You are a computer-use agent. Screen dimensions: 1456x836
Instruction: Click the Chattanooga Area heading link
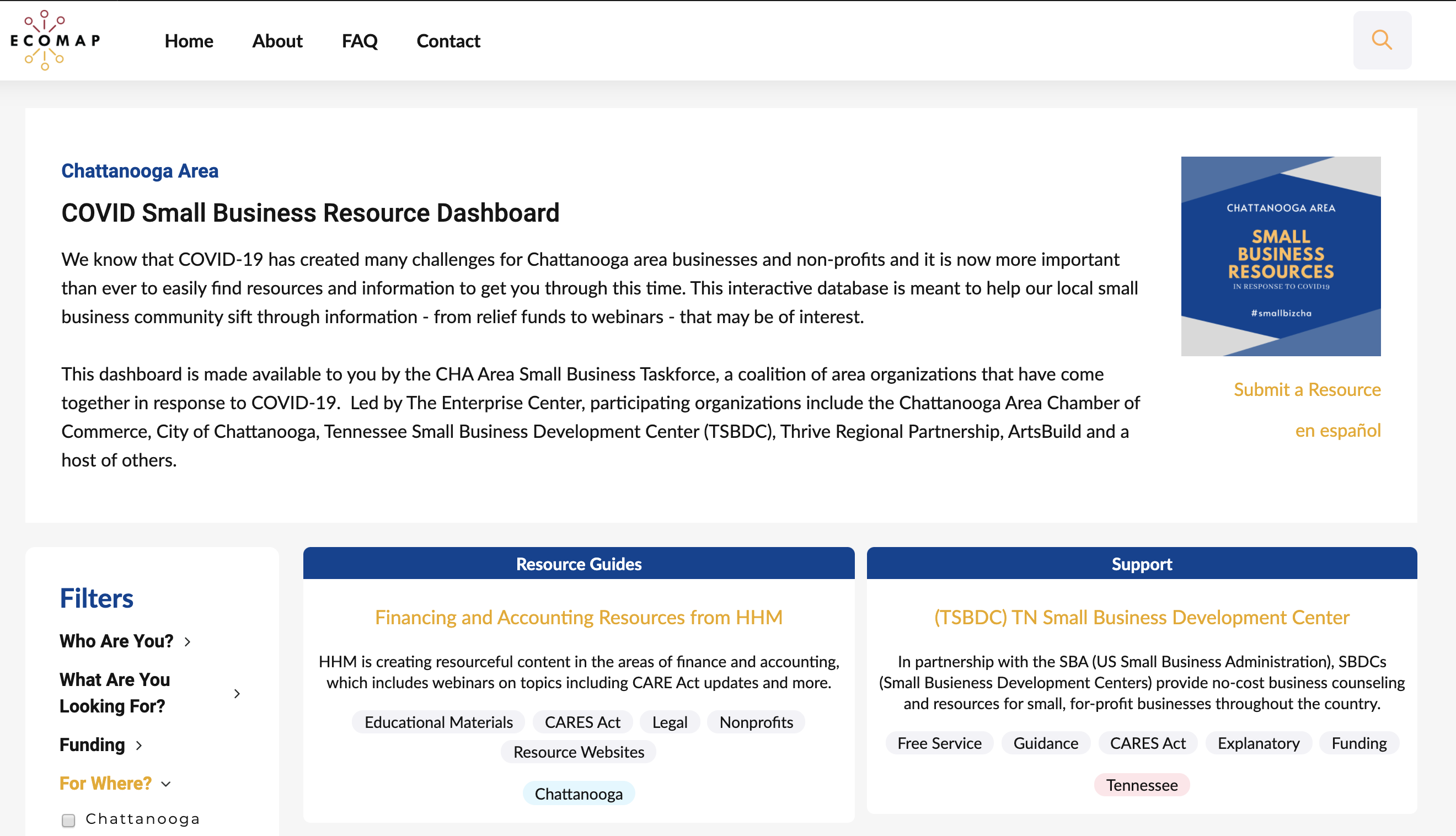[140, 170]
